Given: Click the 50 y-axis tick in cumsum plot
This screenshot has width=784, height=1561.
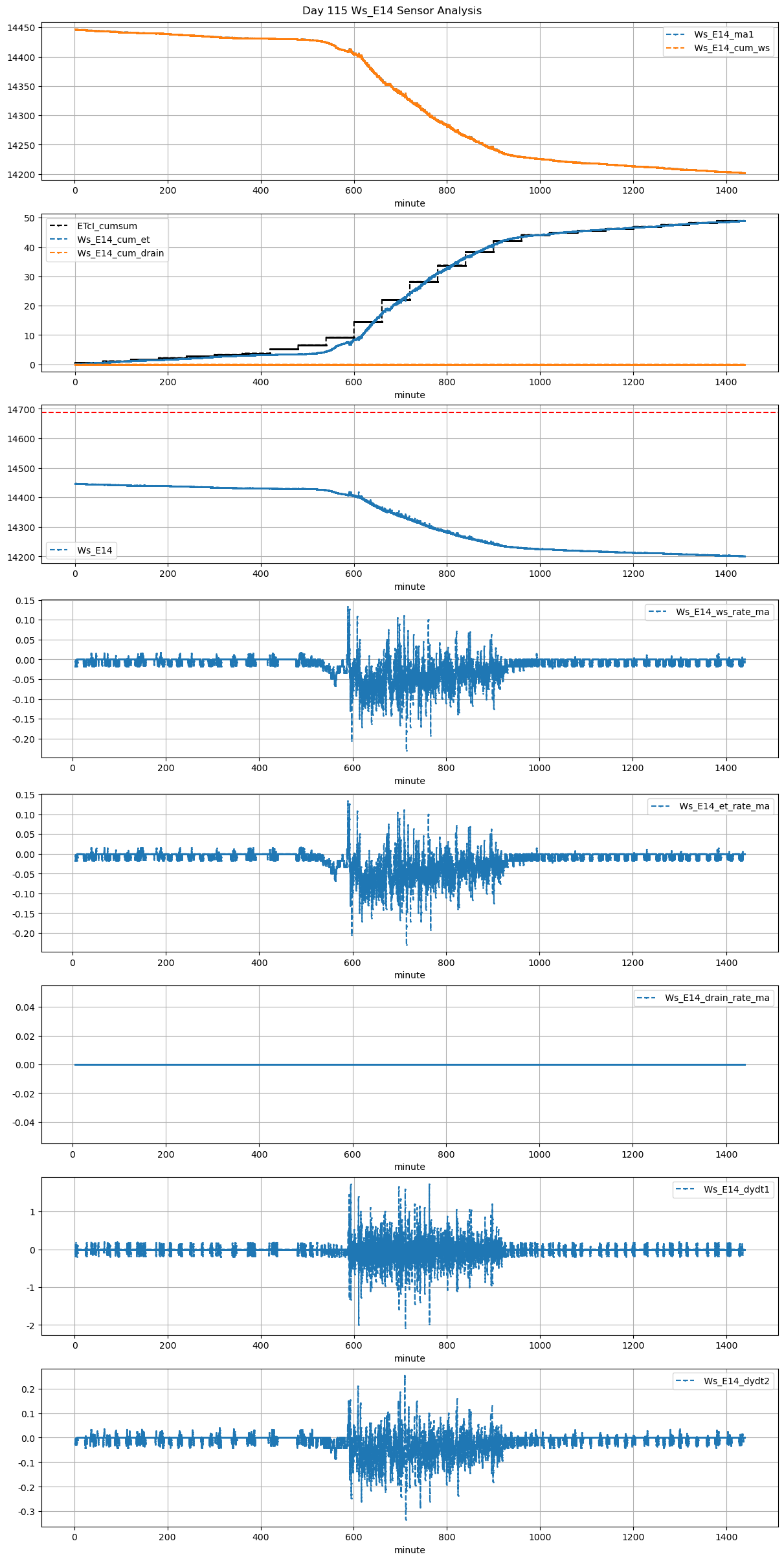Looking at the screenshot, I should (30, 218).
